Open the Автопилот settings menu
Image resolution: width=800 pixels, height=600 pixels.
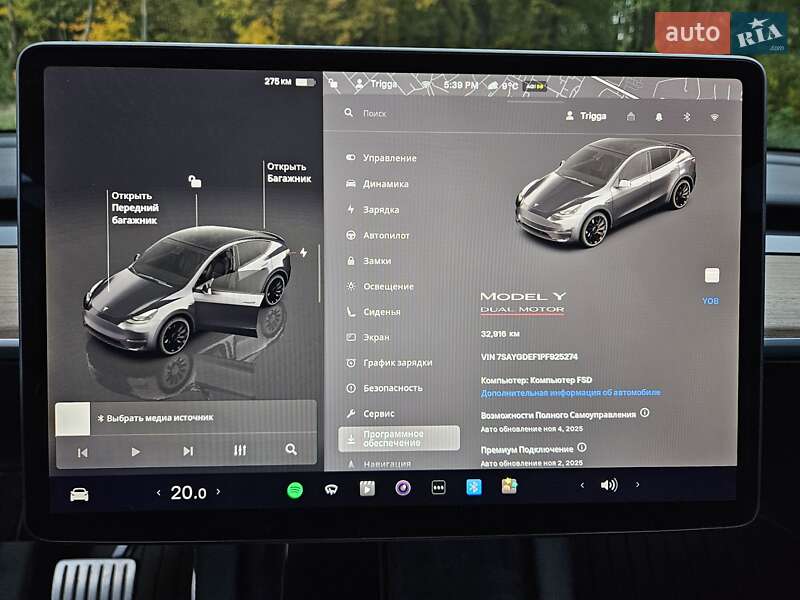[x=386, y=235]
